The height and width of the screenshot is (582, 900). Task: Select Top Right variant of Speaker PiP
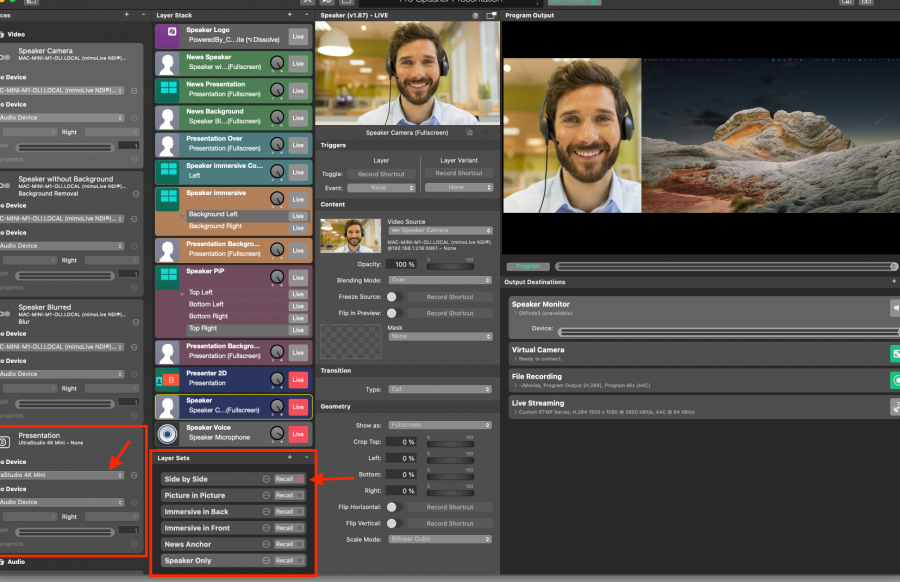pos(203,328)
